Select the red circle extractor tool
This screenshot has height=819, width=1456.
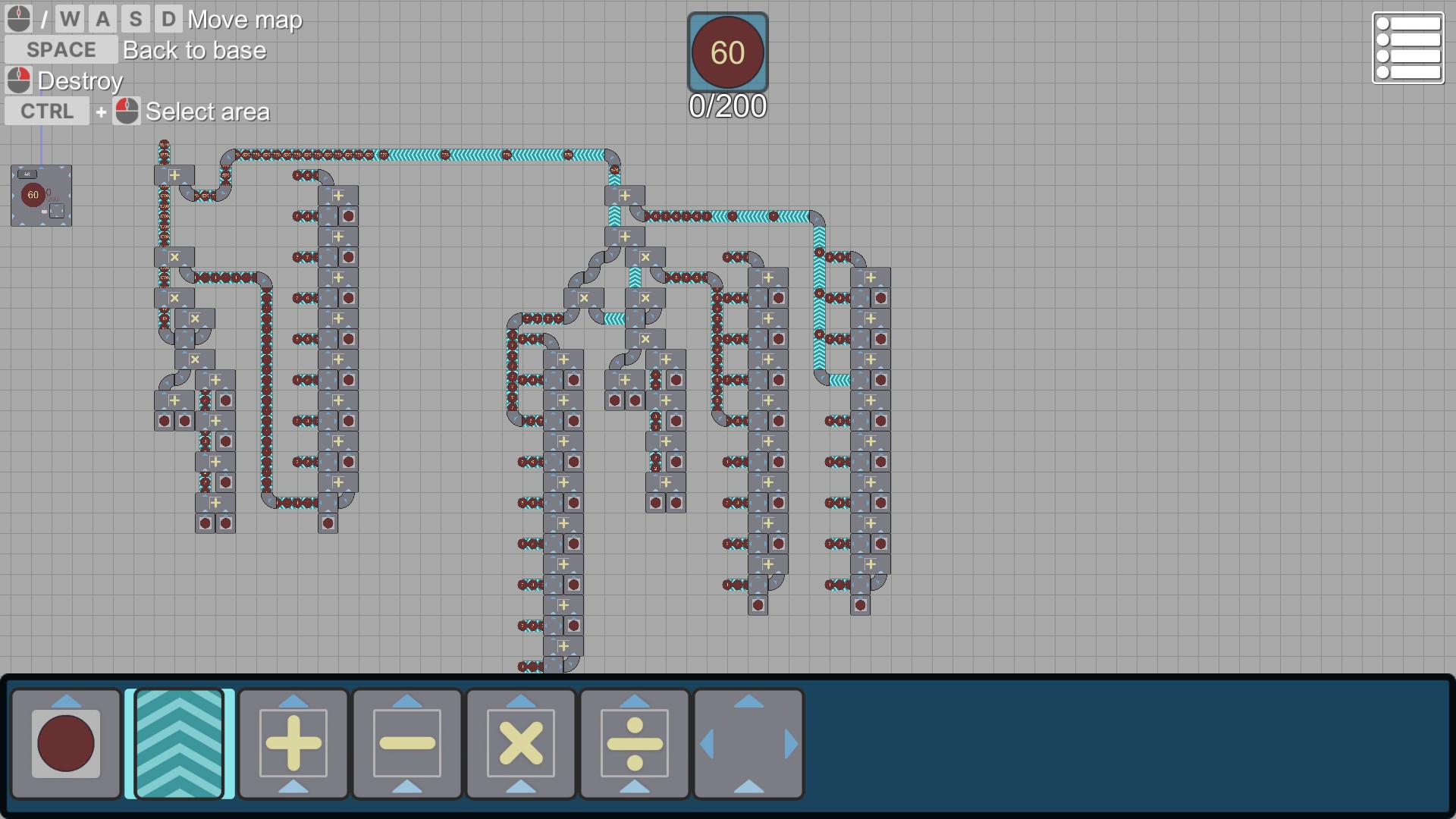(x=66, y=744)
